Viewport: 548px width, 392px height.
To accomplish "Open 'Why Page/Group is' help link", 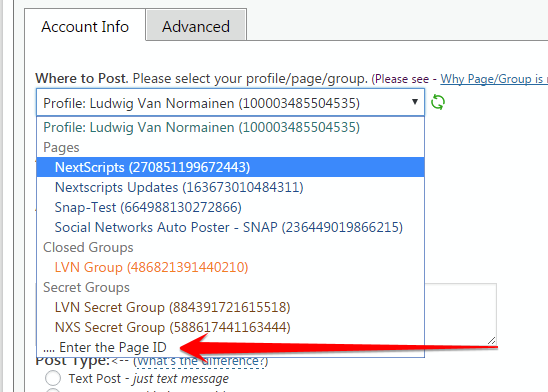I will [494, 79].
